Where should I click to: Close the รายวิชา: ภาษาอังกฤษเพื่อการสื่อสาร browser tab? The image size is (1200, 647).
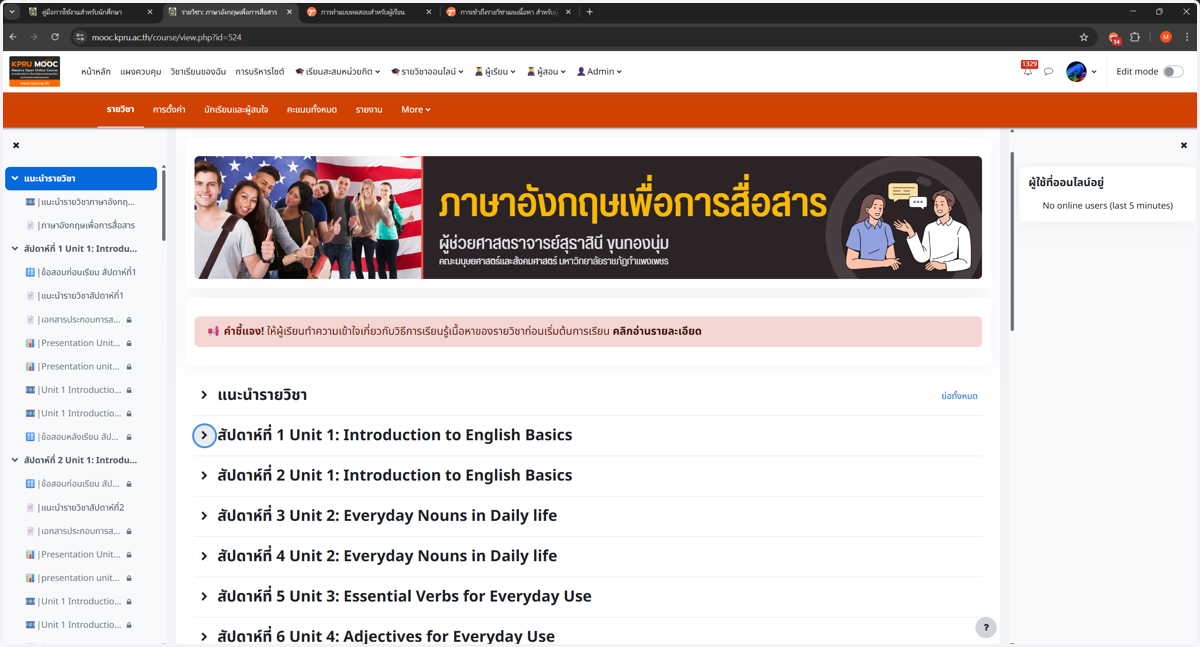point(289,12)
